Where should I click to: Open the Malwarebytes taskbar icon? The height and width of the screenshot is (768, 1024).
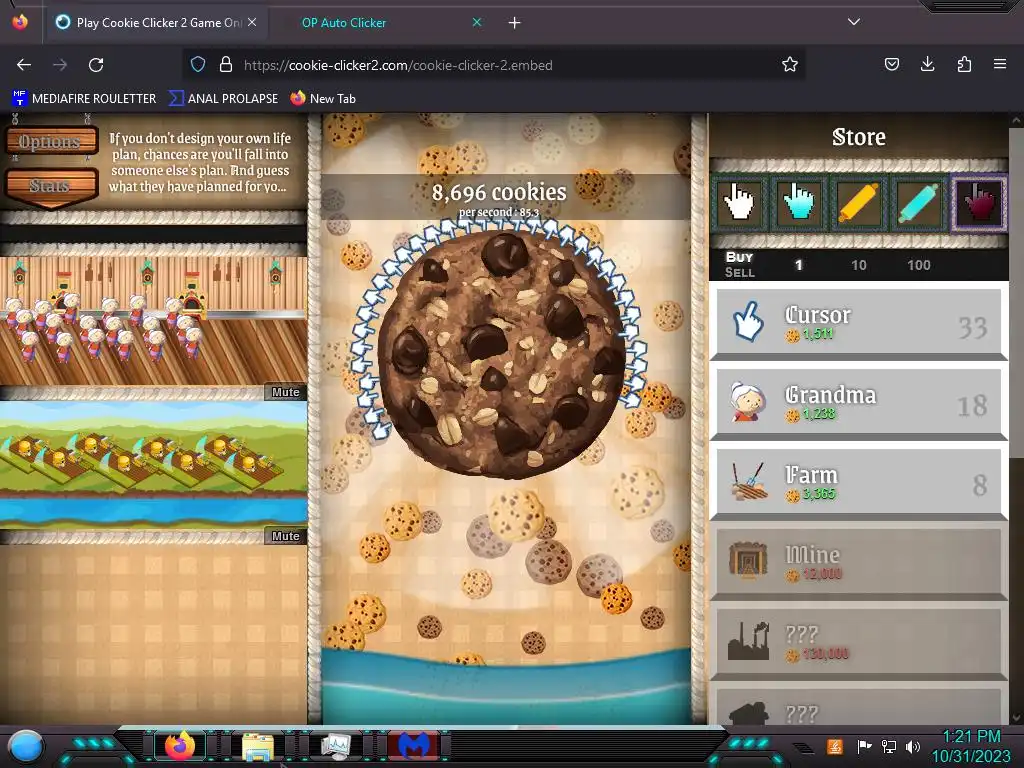[x=414, y=746]
